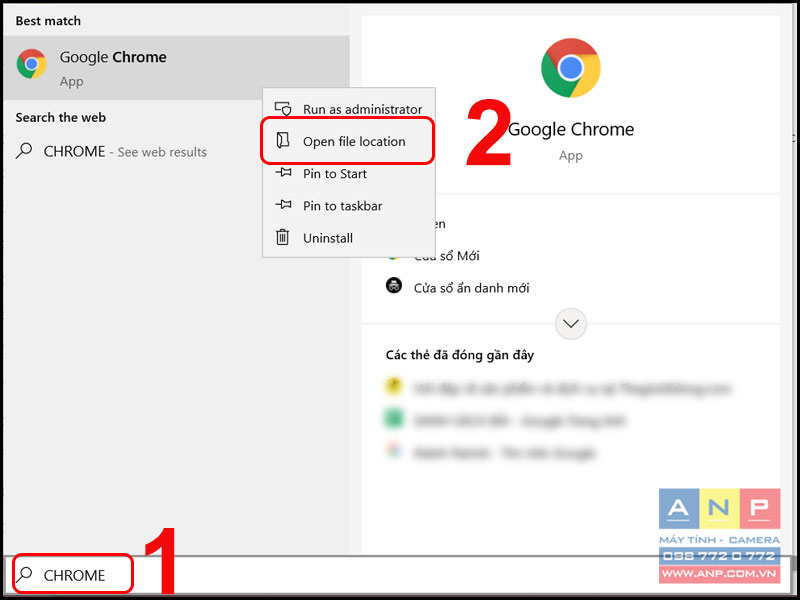The image size is (800, 600).
Task: Click the Google Chrome icon in Best match
Action: pyautogui.click(x=31, y=64)
